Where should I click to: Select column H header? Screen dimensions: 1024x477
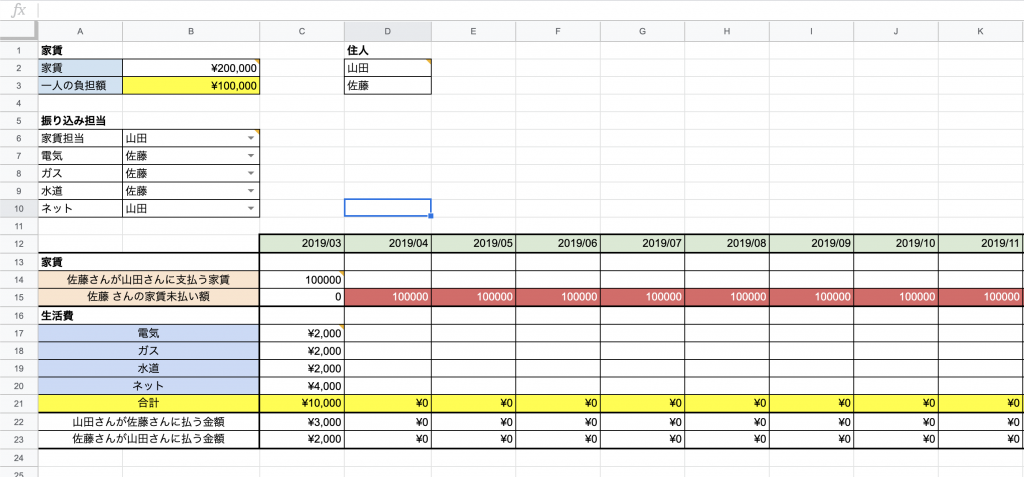coord(728,31)
